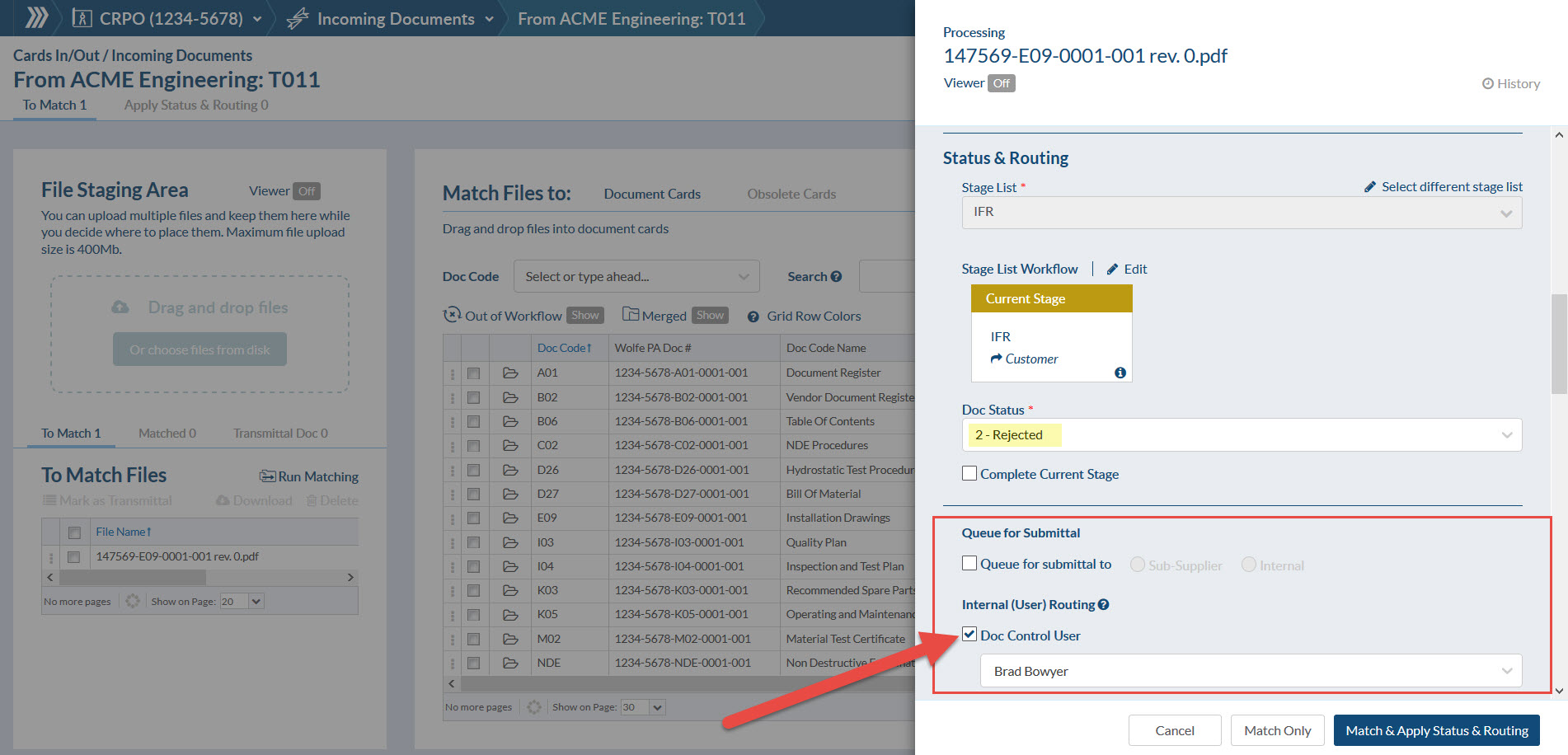The width and height of the screenshot is (1568, 755).
Task: Click the Merged folder icon
Action: tap(631, 314)
